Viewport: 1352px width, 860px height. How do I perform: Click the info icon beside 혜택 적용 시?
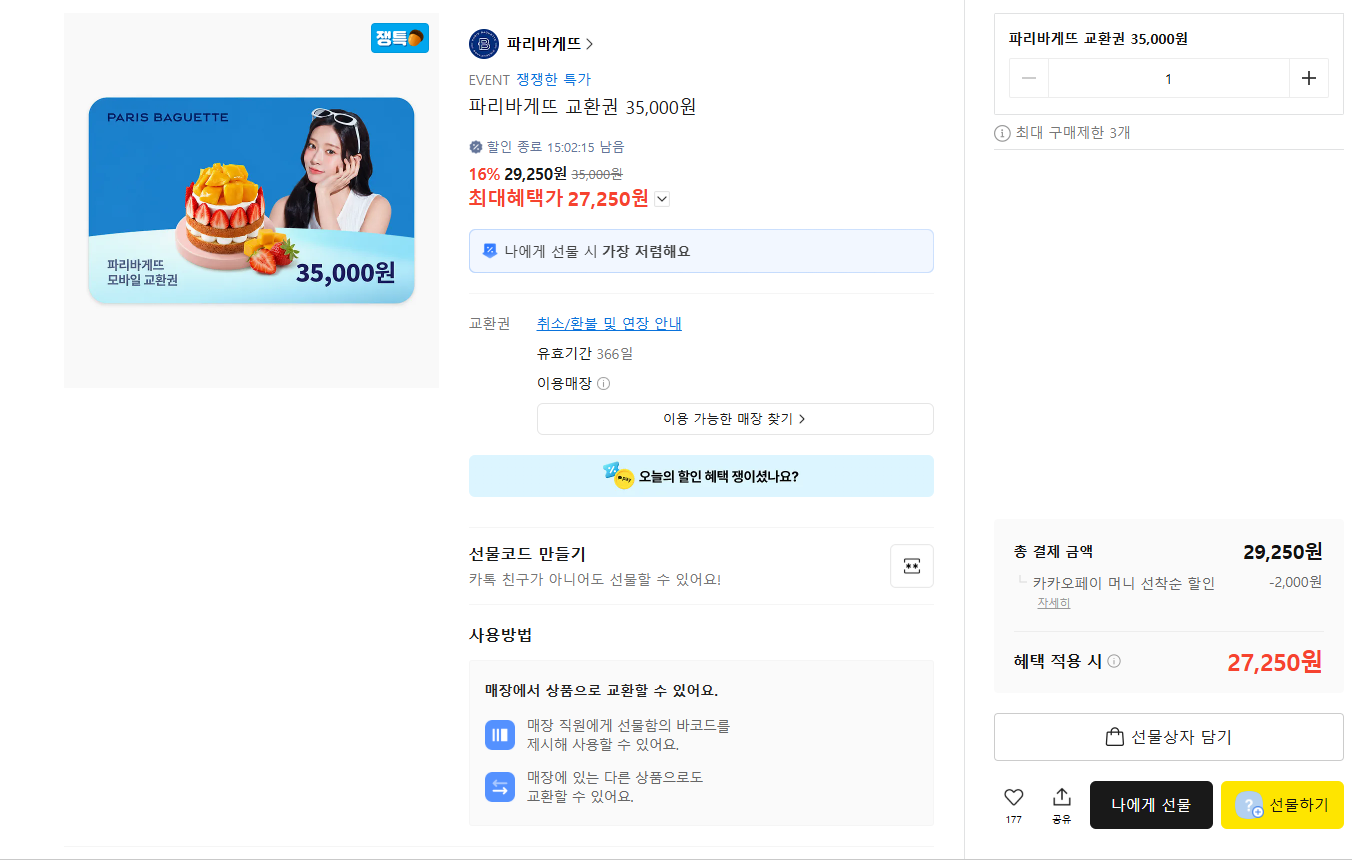1114,661
